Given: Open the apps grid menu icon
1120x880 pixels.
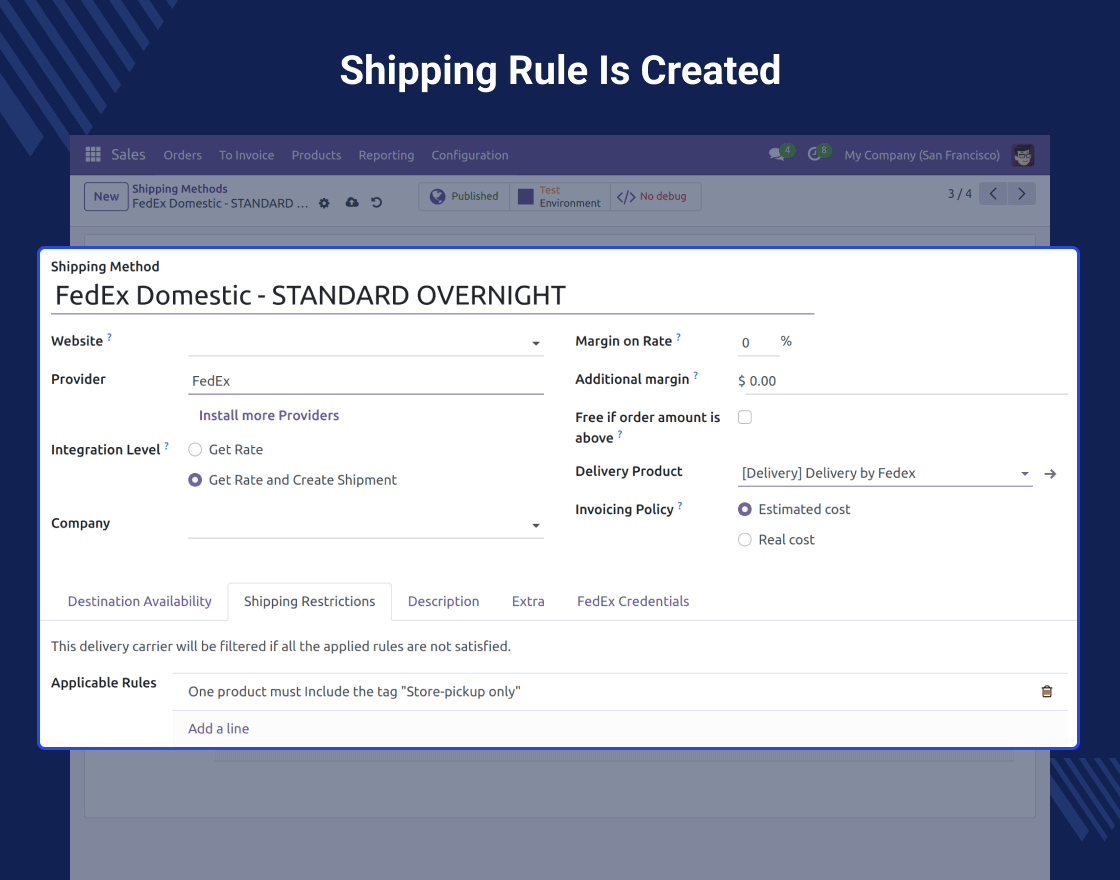Looking at the screenshot, I should click(x=93, y=154).
